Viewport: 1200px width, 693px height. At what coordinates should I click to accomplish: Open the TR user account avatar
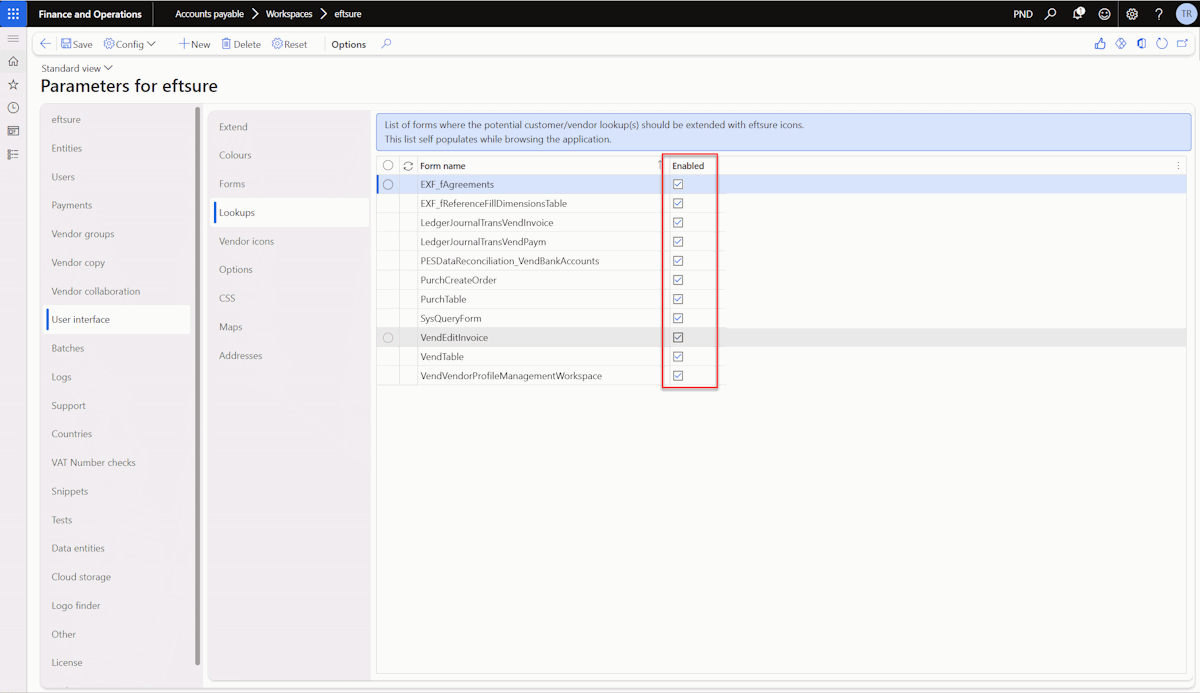[x=1185, y=14]
